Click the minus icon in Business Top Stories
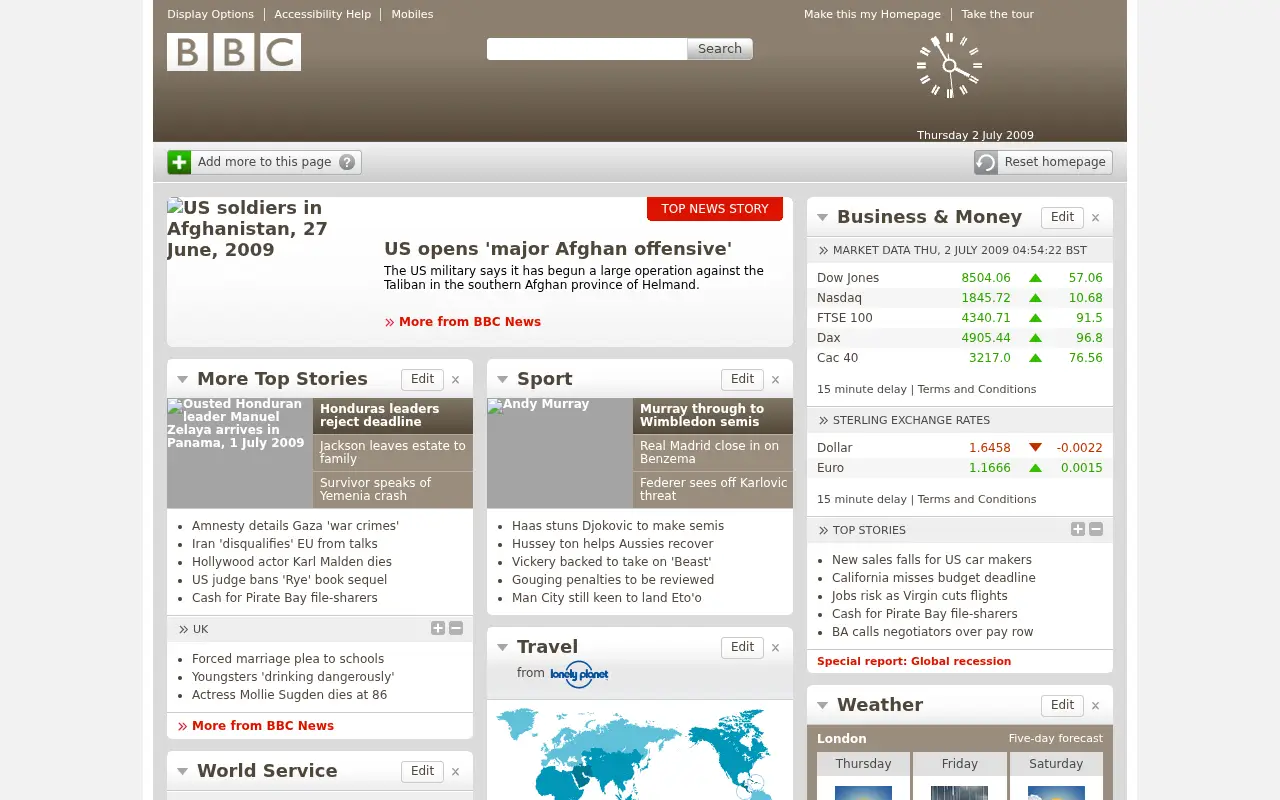 click(x=1096, y=529)
